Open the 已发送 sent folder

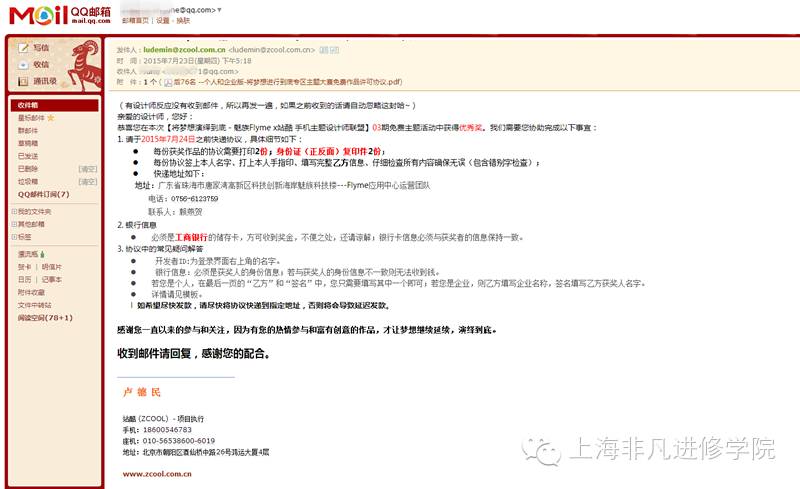click(28, 156)
